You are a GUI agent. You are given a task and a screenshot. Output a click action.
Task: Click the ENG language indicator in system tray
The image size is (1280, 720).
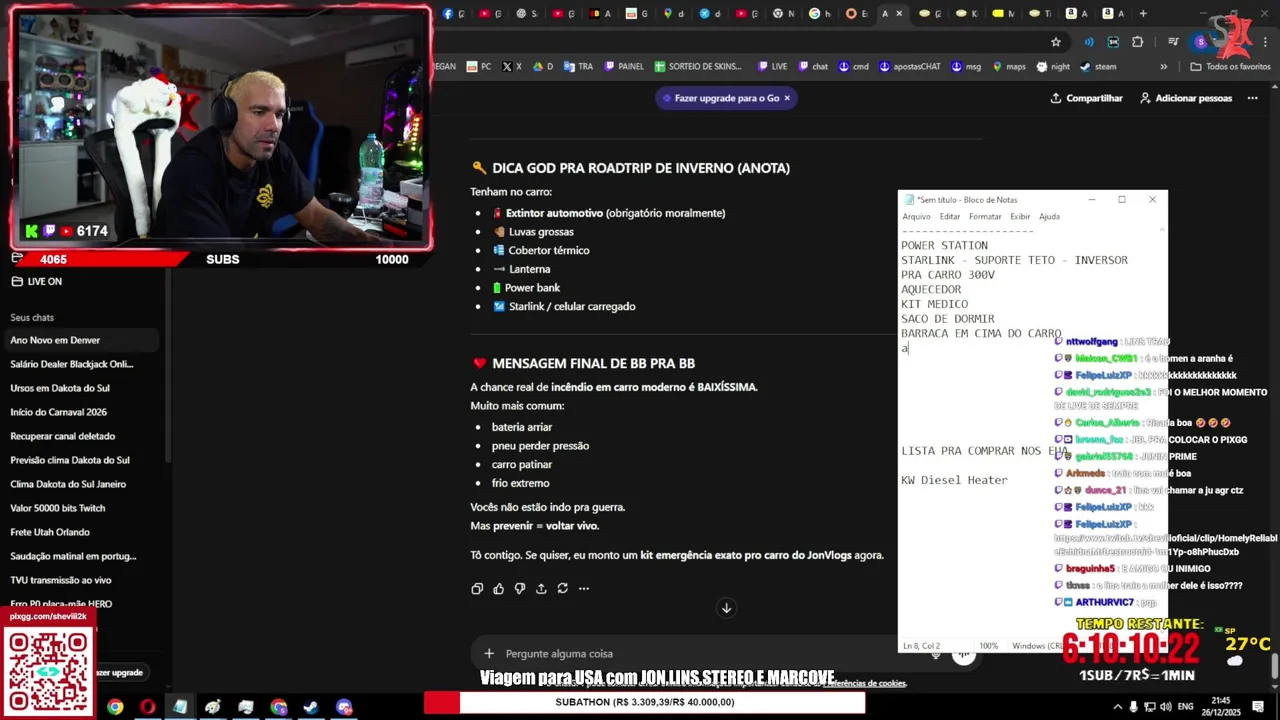tap(1186, 706)
